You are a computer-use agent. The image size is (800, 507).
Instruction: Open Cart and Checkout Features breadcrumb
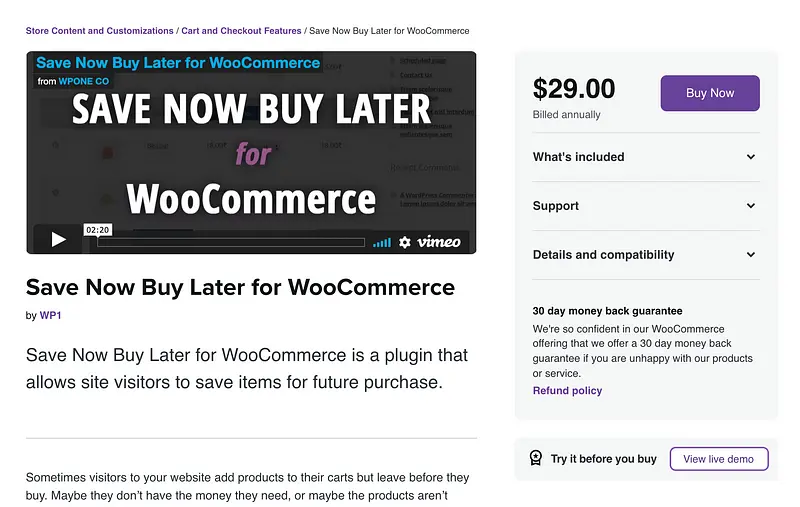click(241, 31)
